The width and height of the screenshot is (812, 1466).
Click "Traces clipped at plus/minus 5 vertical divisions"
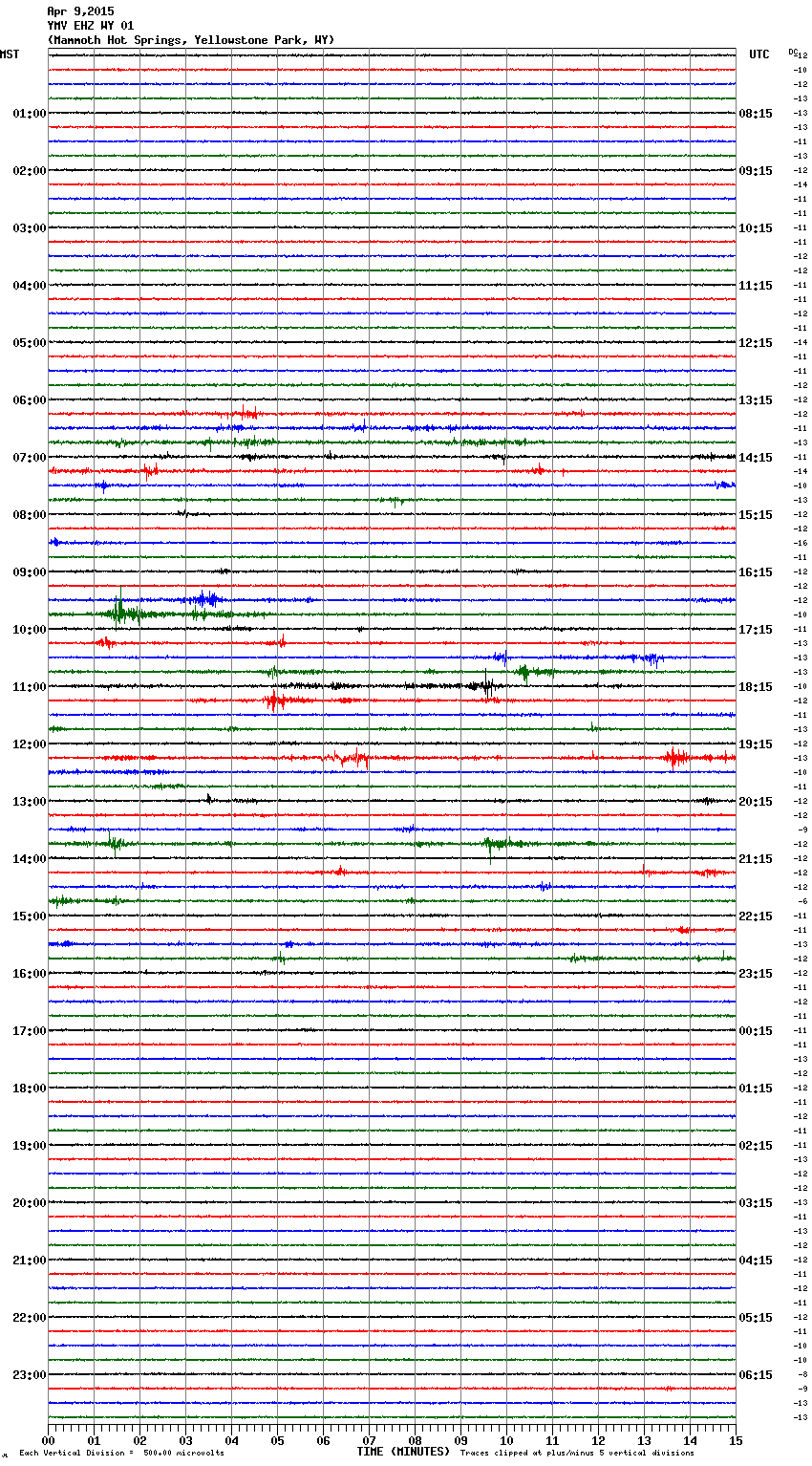577,1453
